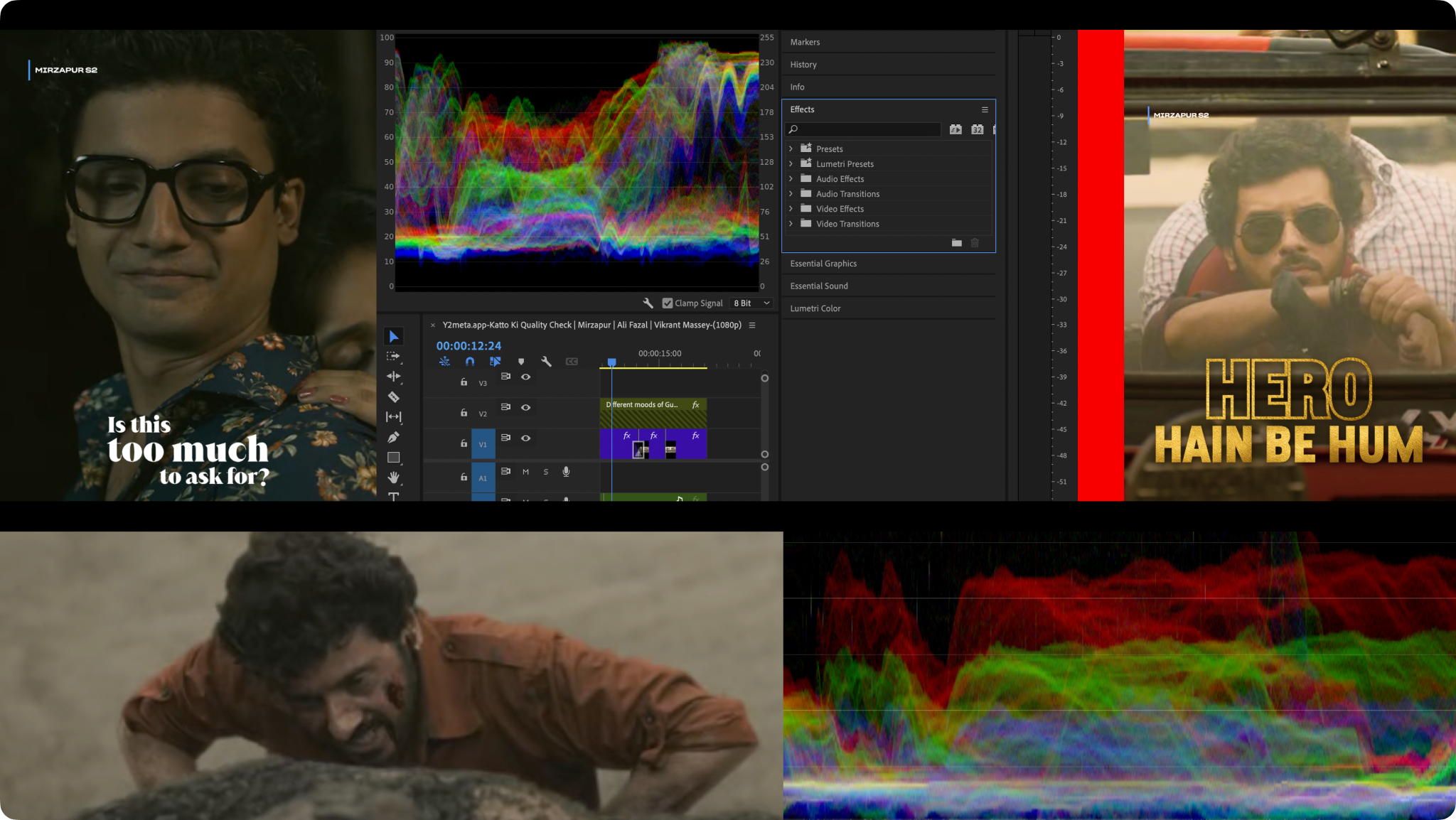Open the Essential Sound panel

click(819, 286)
